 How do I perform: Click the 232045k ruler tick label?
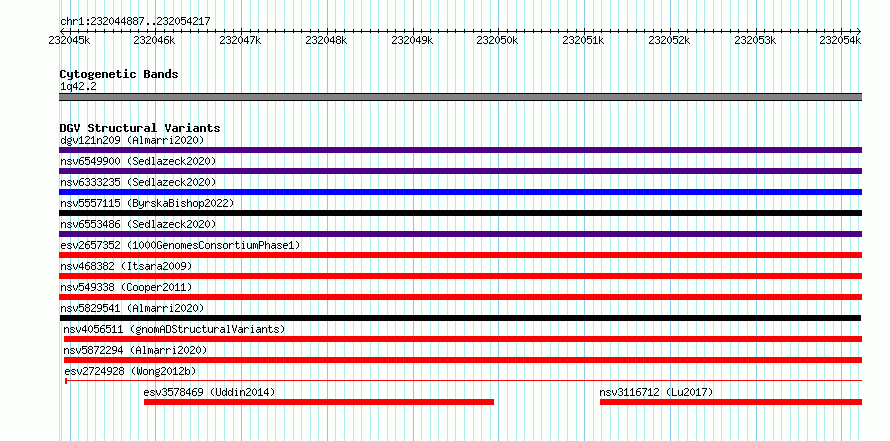69,40
